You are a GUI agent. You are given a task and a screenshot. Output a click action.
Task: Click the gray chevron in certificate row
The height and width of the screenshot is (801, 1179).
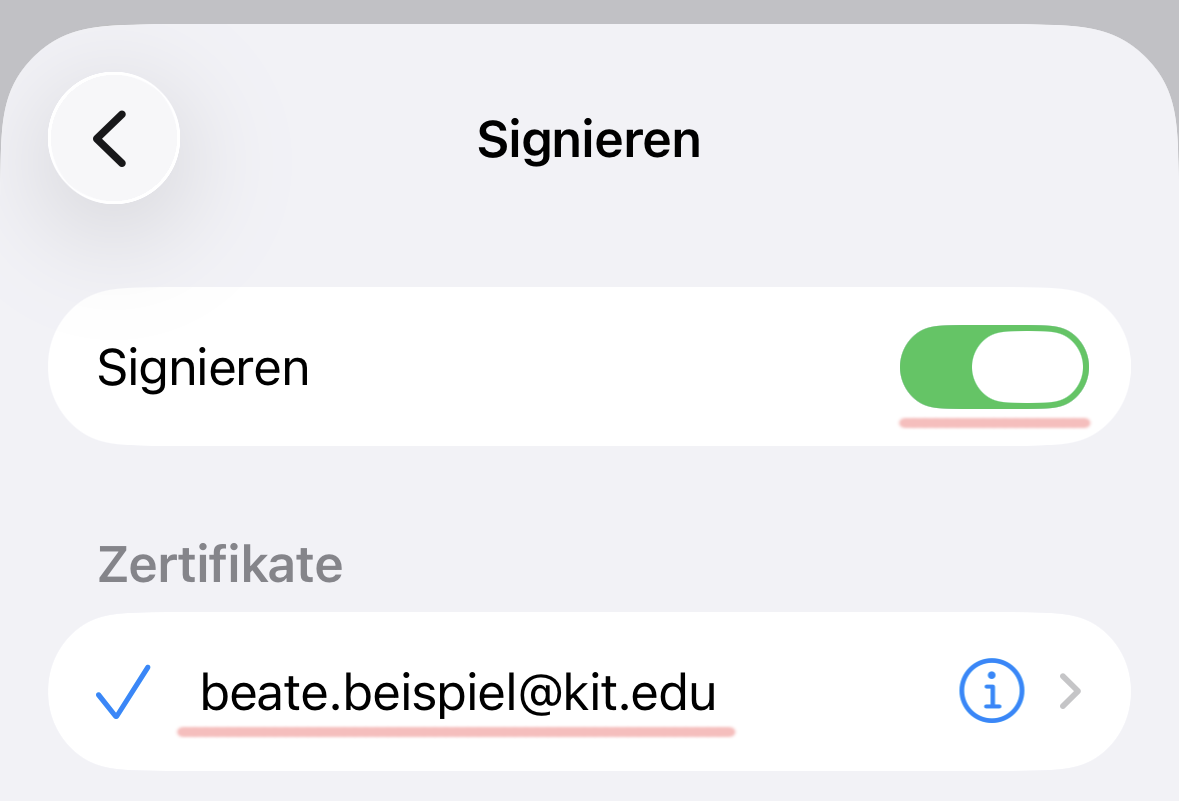click(1070, 691)
